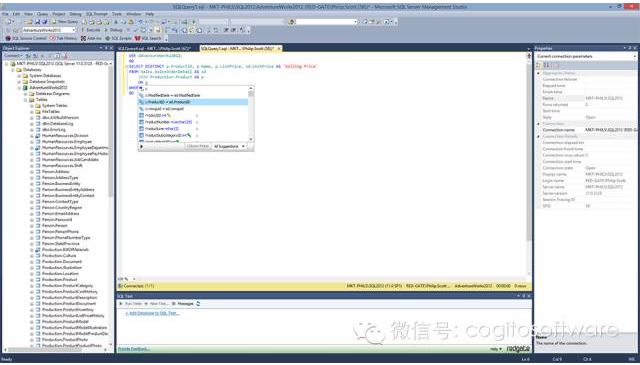Select the highlighted ProductID join suggestion
This screenshot has height=365, width=640.
[x=193, y=102]
